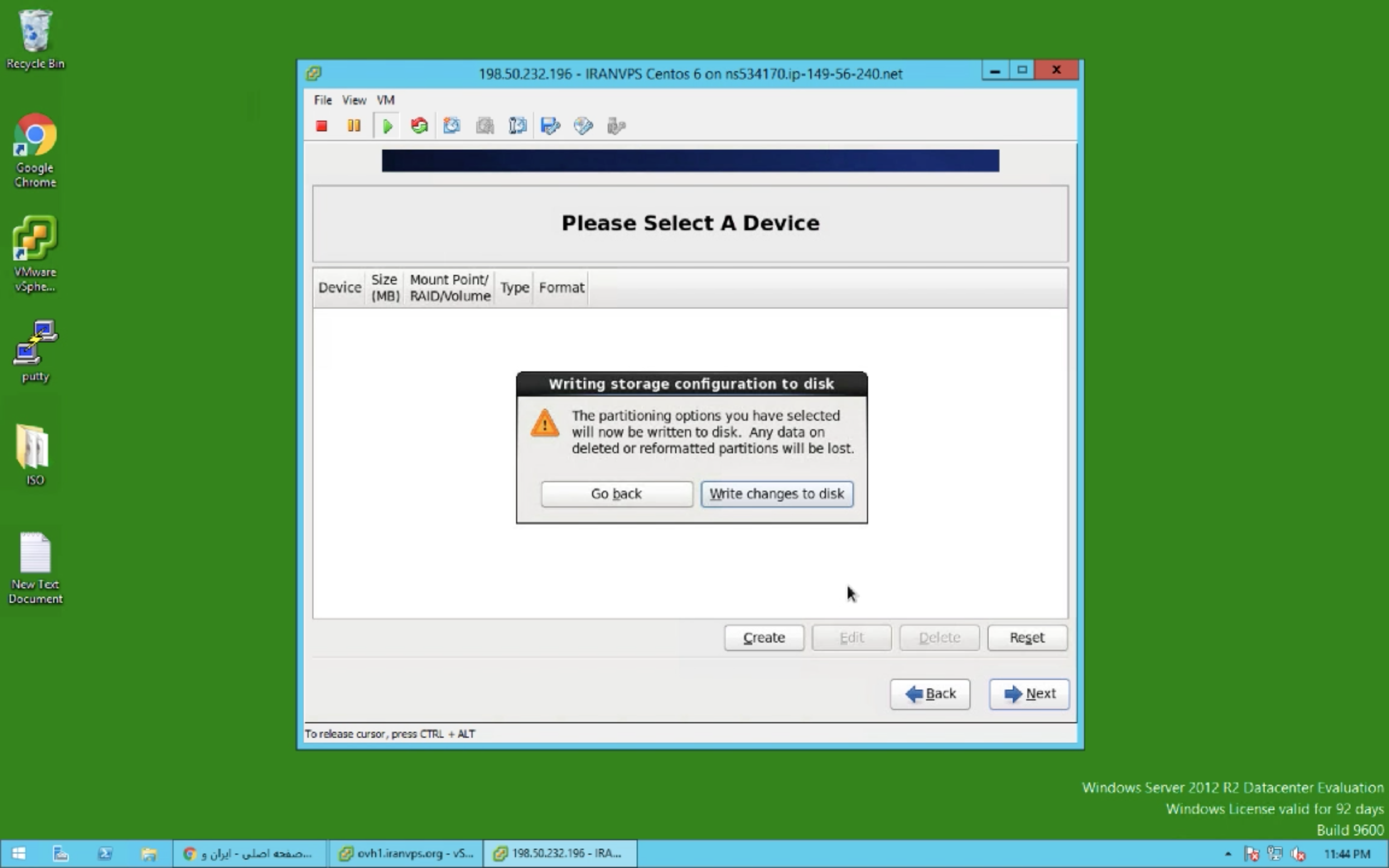Click the red Power Off stop icon
Viewport: 1389px width, 868px height.
321,126
